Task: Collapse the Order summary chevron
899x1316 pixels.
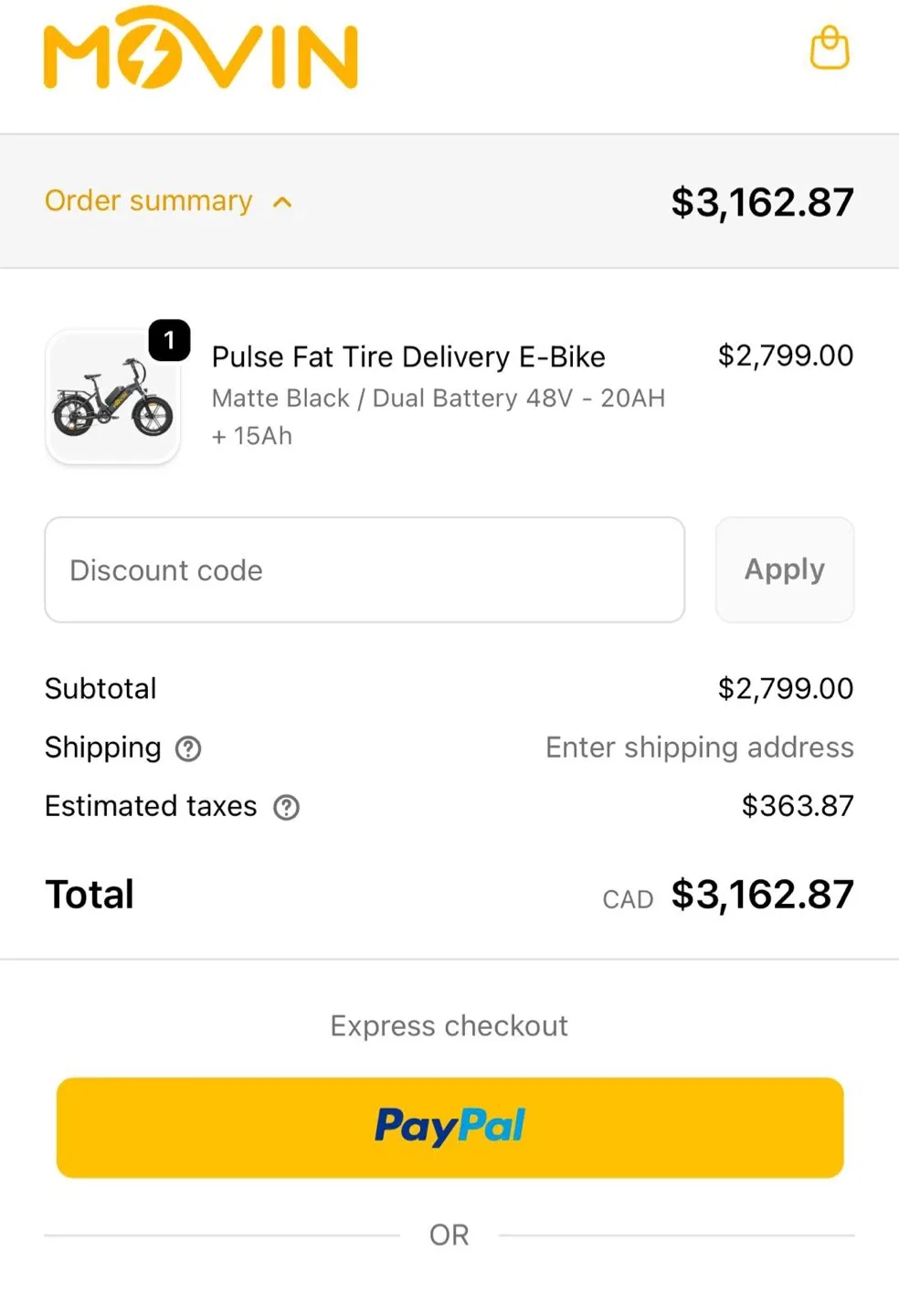Action: 283,202
